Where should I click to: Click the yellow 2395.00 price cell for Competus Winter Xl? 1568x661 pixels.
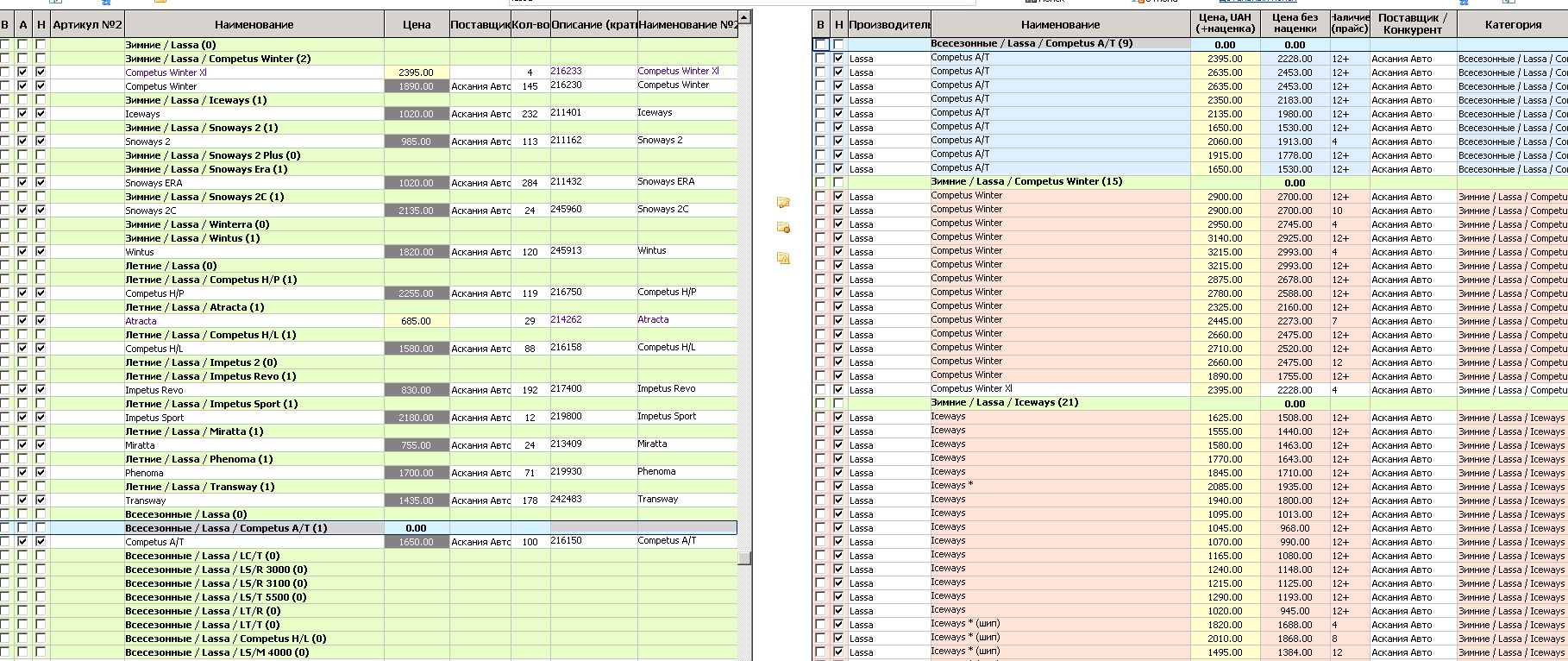[x=417, y=72]
